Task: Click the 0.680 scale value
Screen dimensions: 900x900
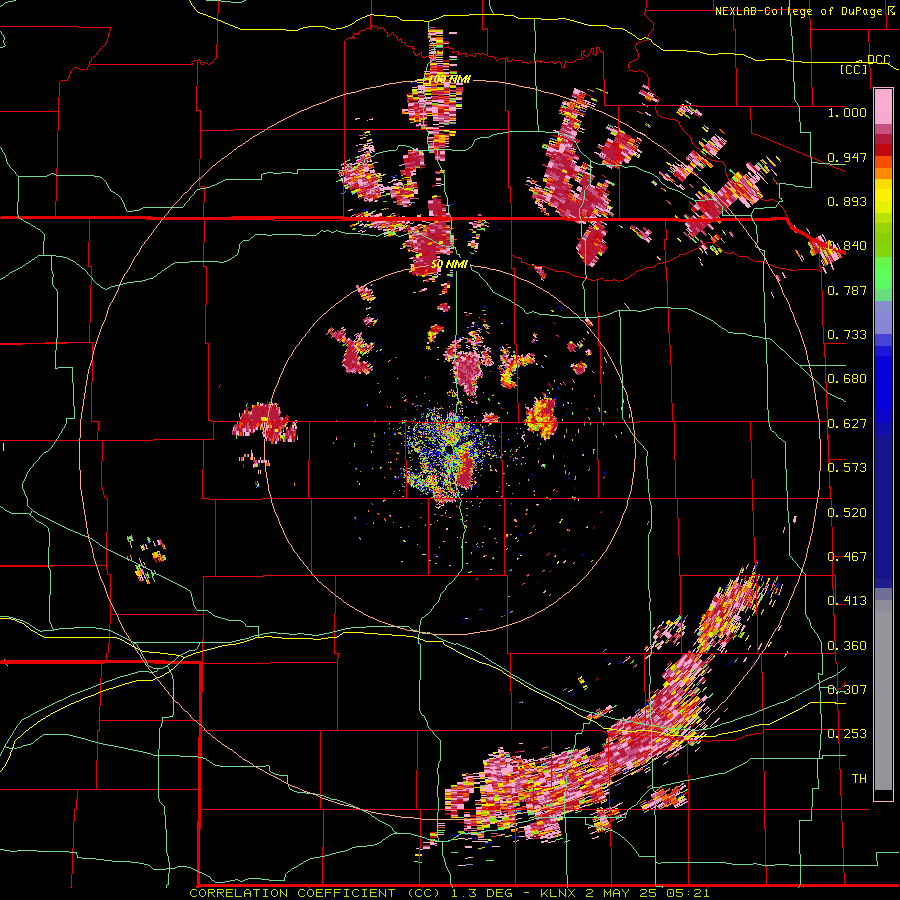Action: 847,379
